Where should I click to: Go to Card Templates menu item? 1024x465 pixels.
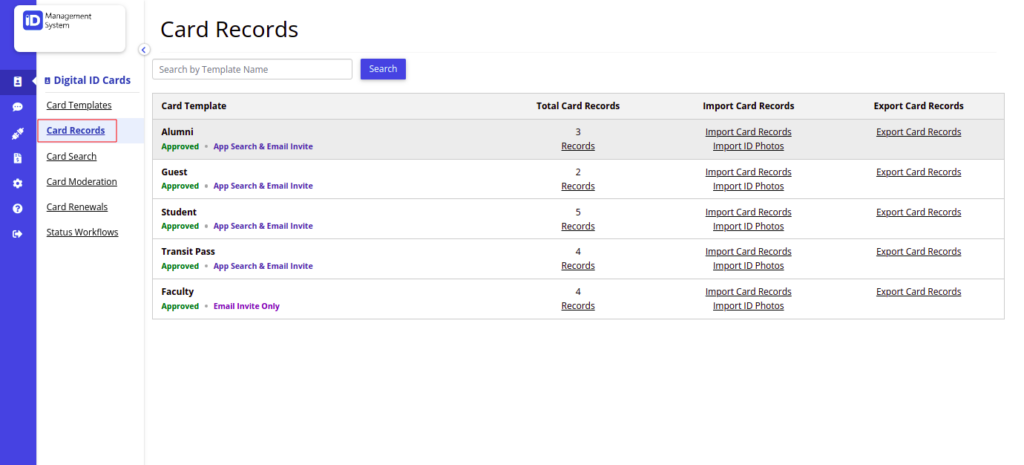click(79, 105)
